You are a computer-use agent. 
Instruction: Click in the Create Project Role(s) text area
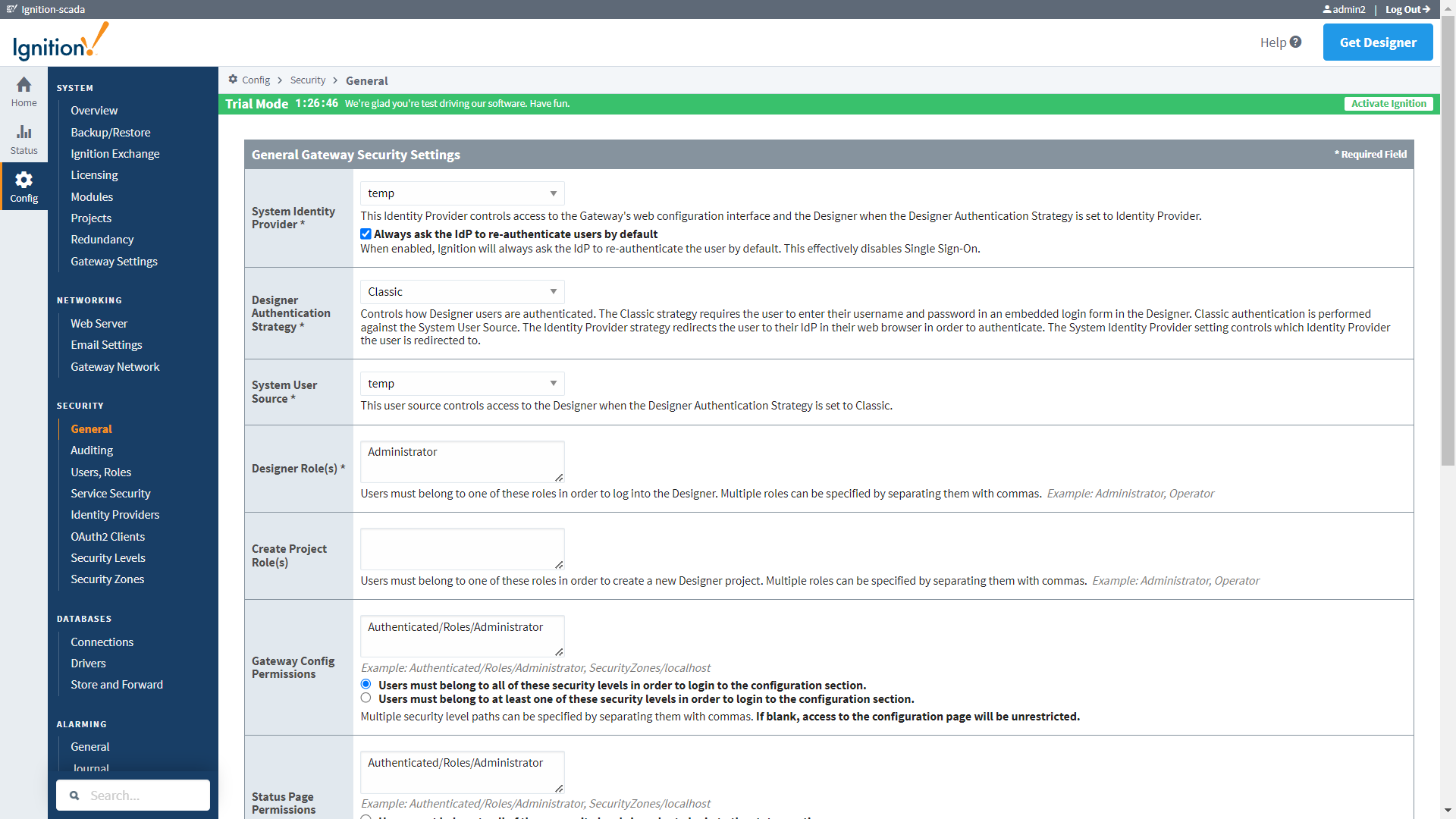pyautogui.click(x=462, y=549)
